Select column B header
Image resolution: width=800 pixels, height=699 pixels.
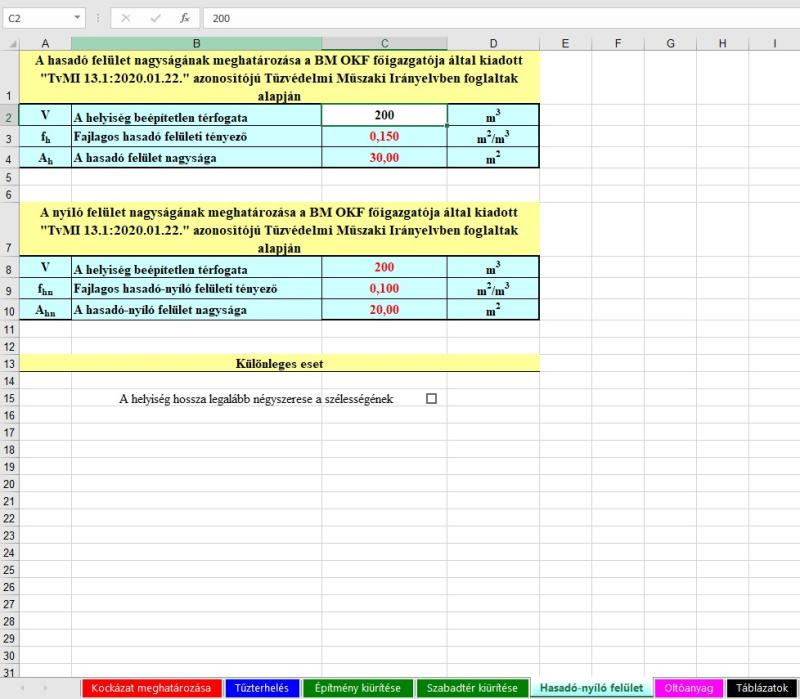pos(196,44)
